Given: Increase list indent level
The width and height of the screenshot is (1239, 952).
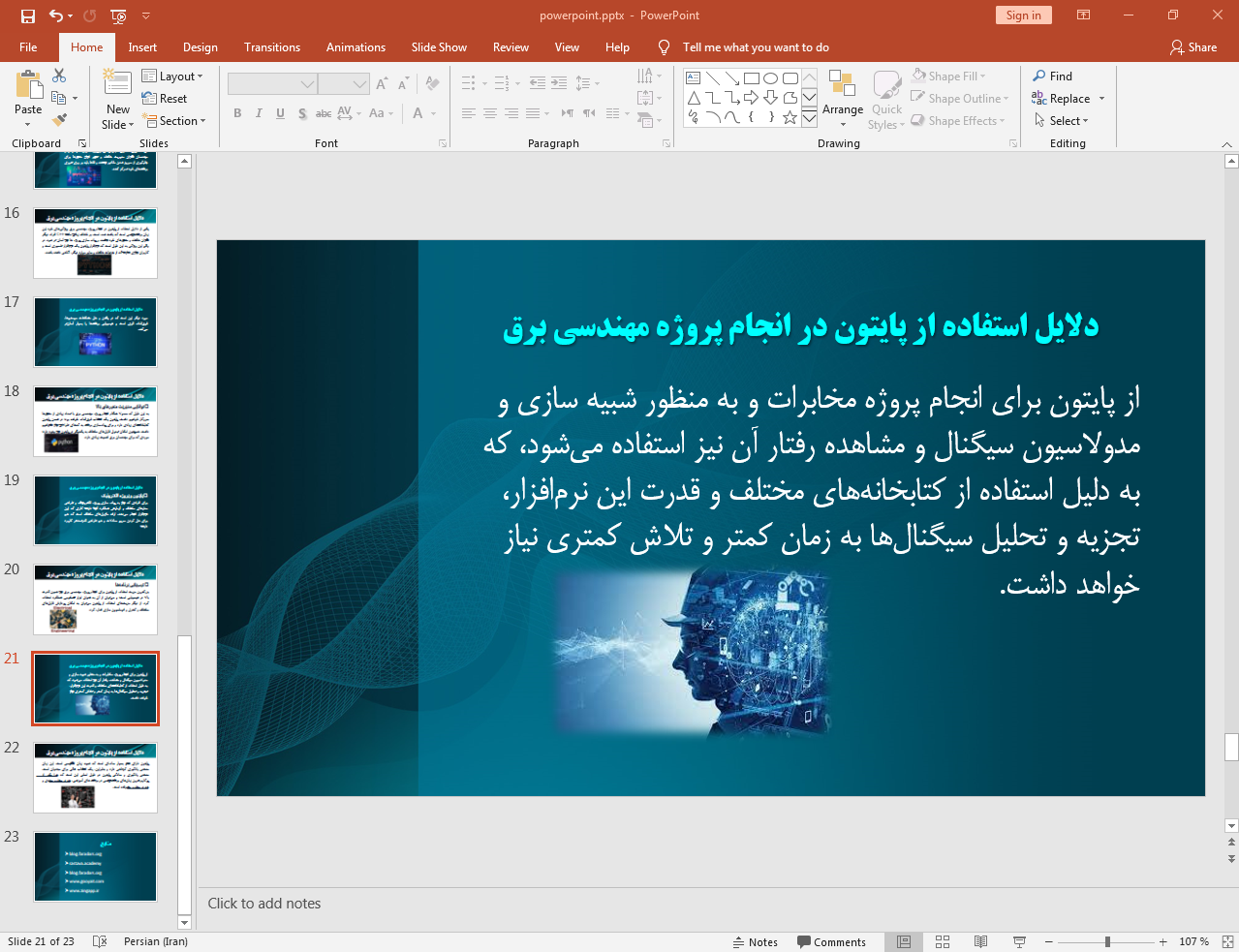Looking at the screenshot, I should [x=559, y=83].
